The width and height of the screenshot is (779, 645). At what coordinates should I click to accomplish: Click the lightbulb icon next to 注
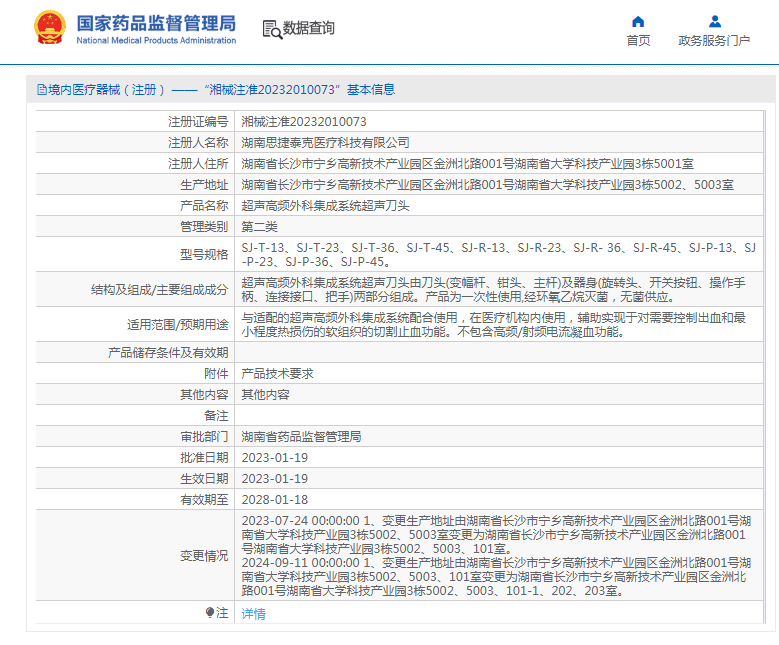coord(210,612)
